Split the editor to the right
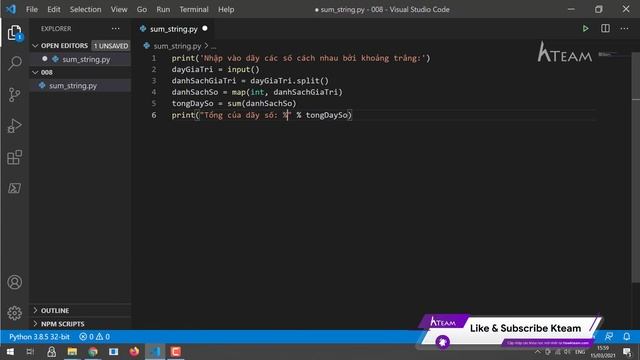This screenshot has height=360, width=640. pos(605,29)
